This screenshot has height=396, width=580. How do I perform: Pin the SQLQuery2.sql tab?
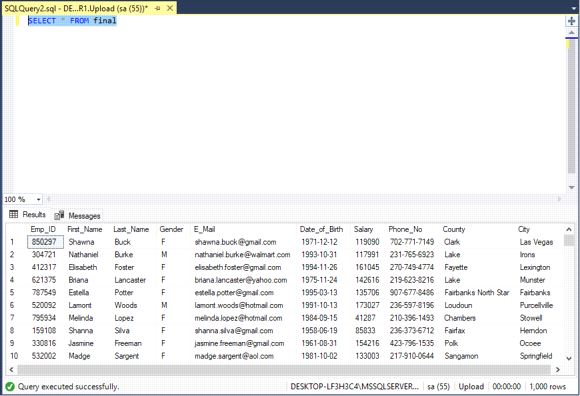158,8
